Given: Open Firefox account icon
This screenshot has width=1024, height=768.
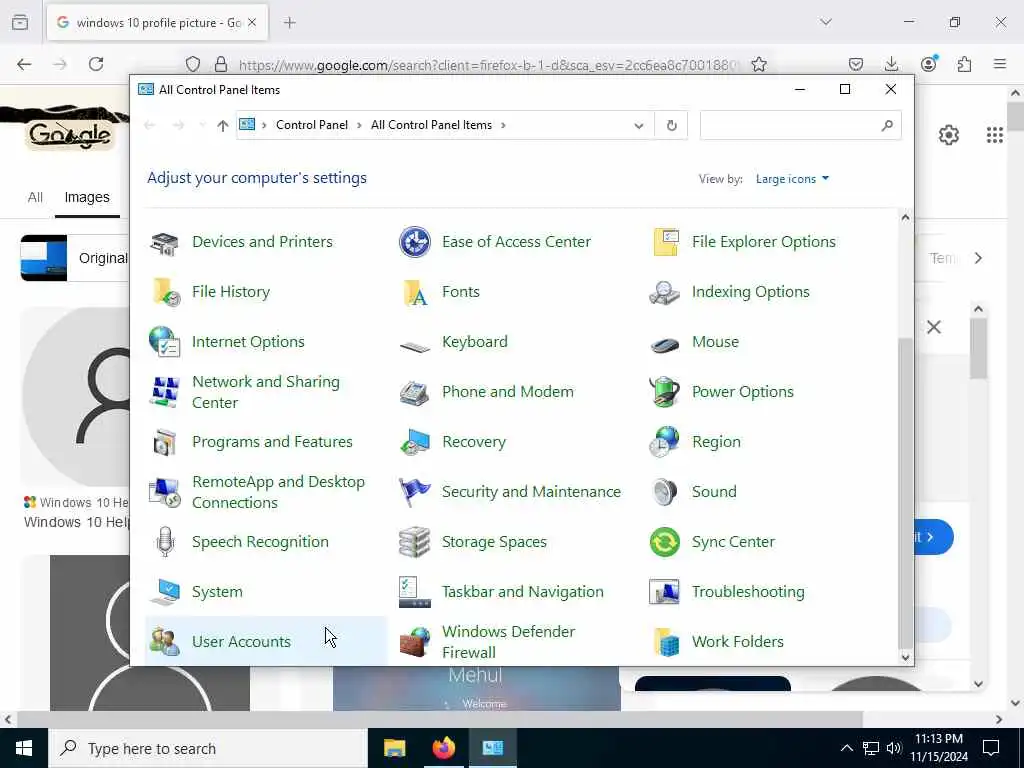Looking at the screenshot, I should click(x=928, y=64).
